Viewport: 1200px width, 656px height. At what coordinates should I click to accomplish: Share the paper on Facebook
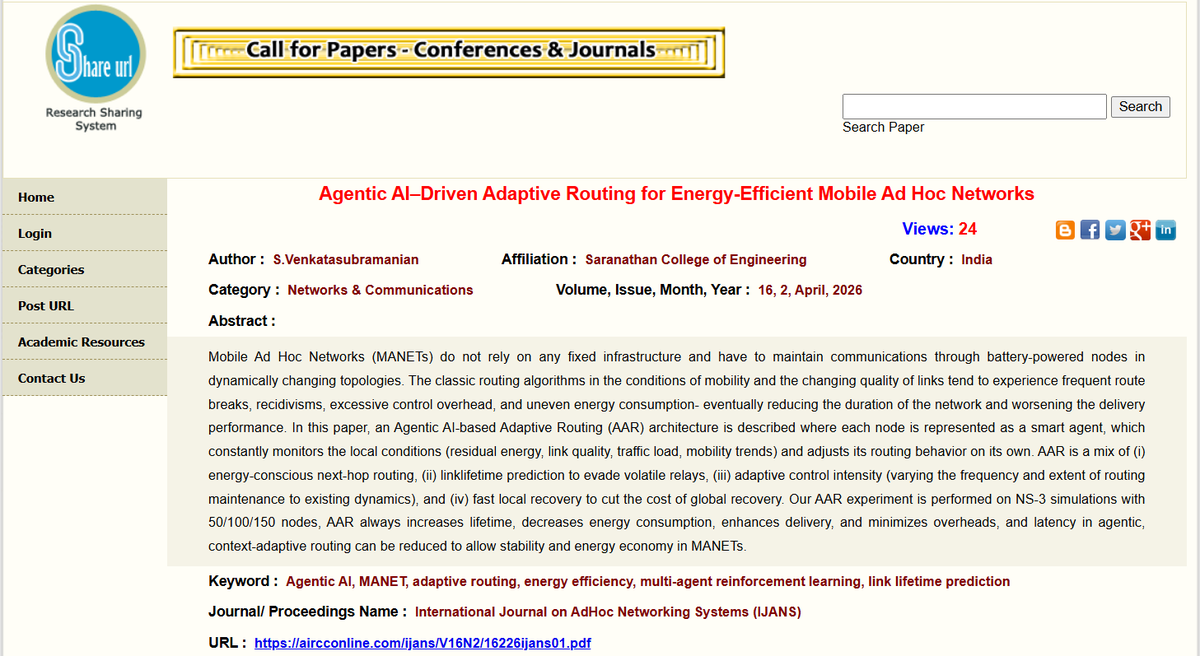(x=1091, y=230)
